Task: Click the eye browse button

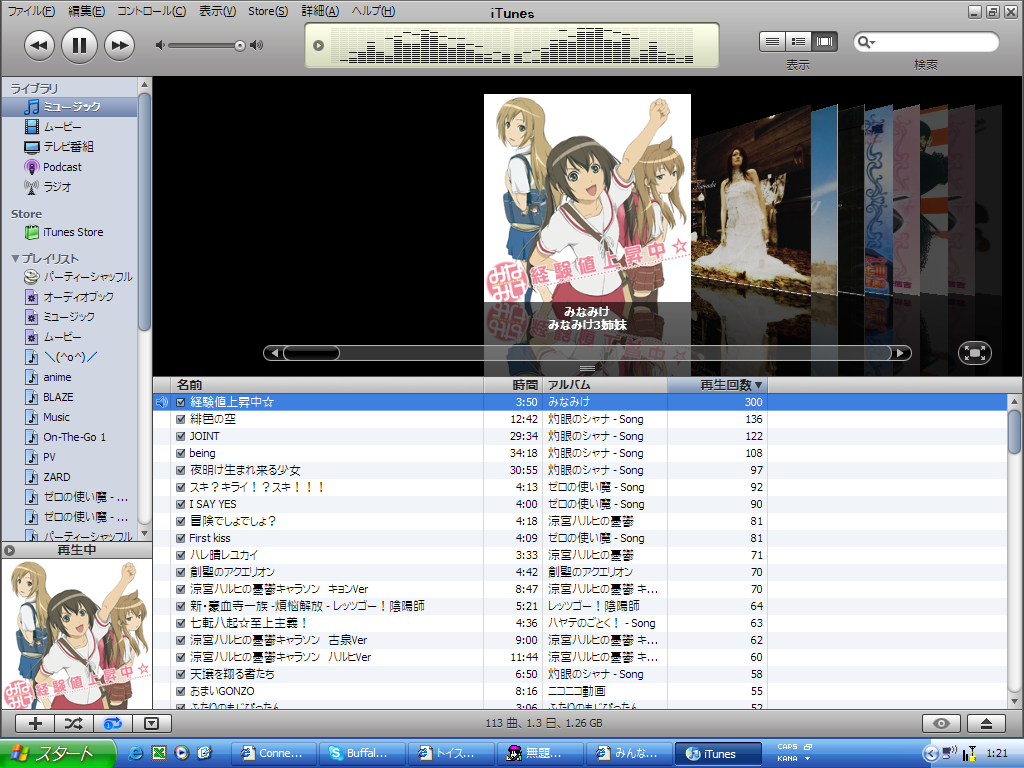Action: click(x=941, y=723)
